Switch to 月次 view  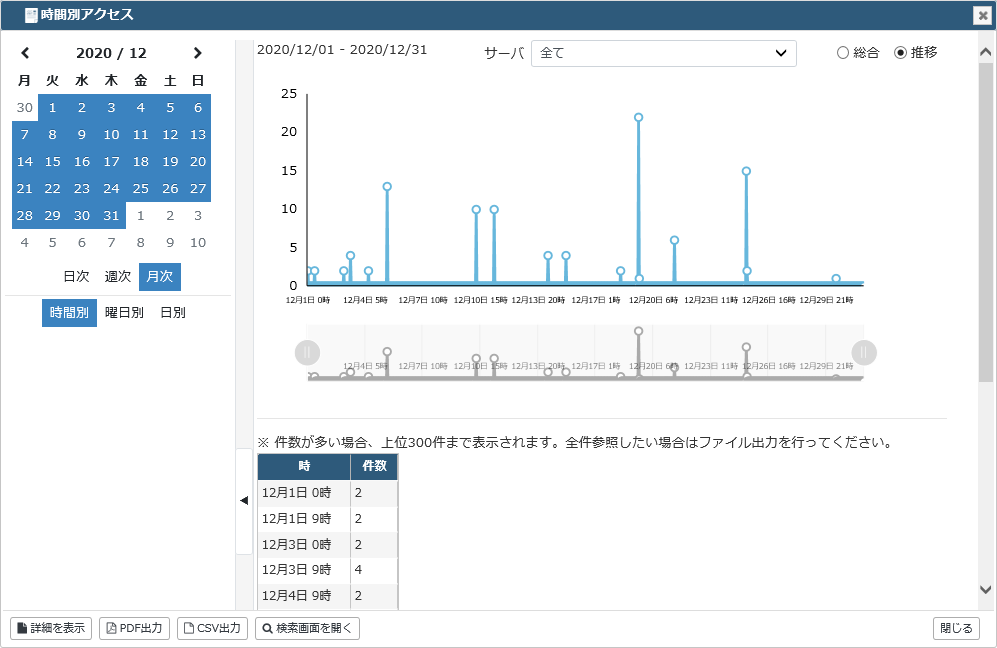pyautogui.click(x=160, y=277)
